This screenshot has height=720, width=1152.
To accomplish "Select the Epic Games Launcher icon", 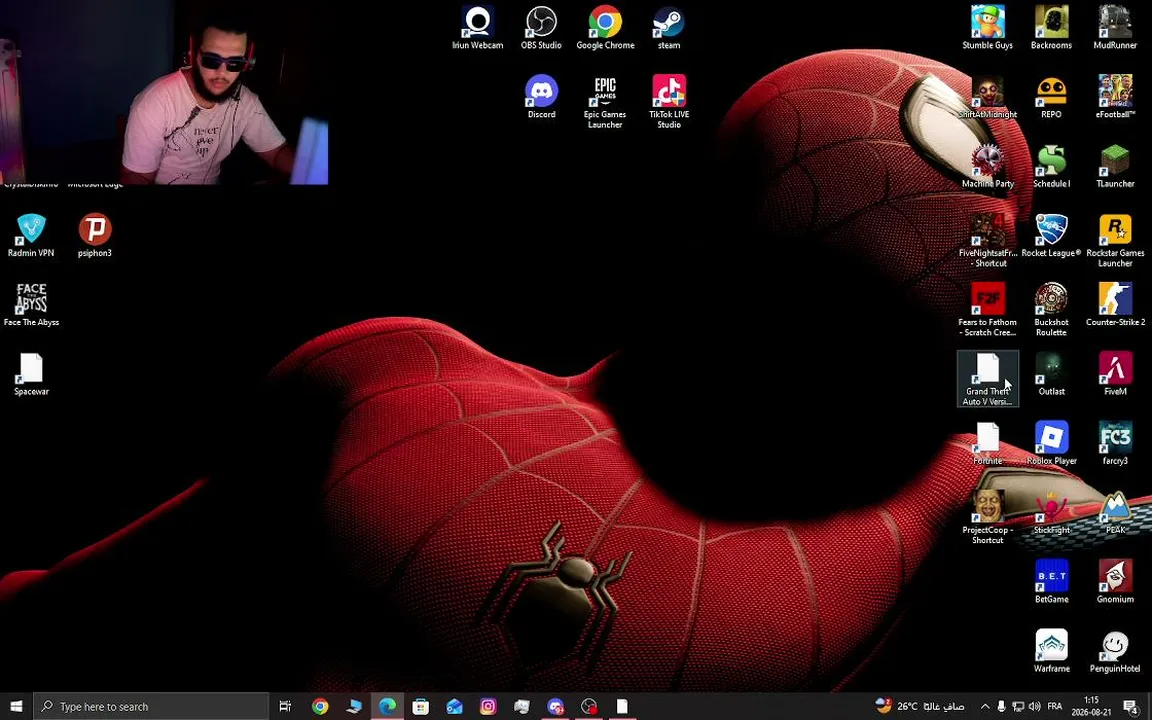I will click(x=605, y=102).
